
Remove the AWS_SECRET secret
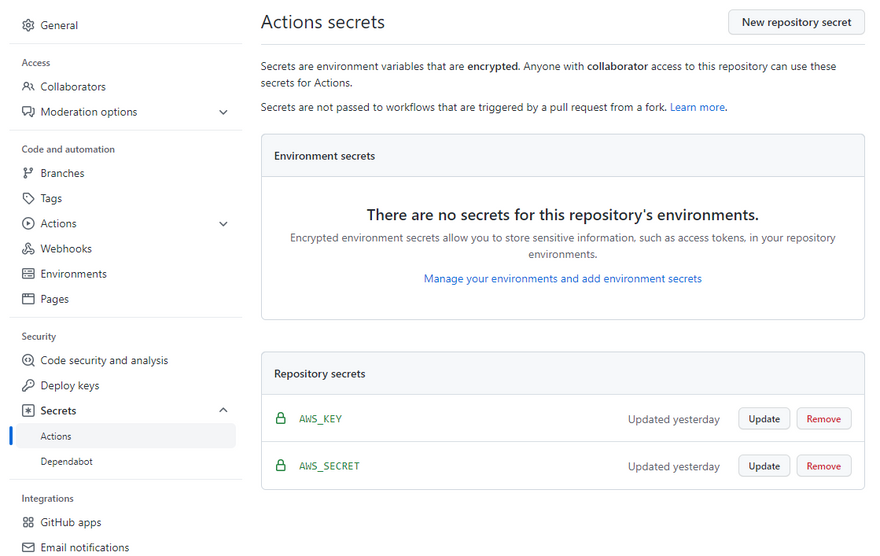coord(824,466)
